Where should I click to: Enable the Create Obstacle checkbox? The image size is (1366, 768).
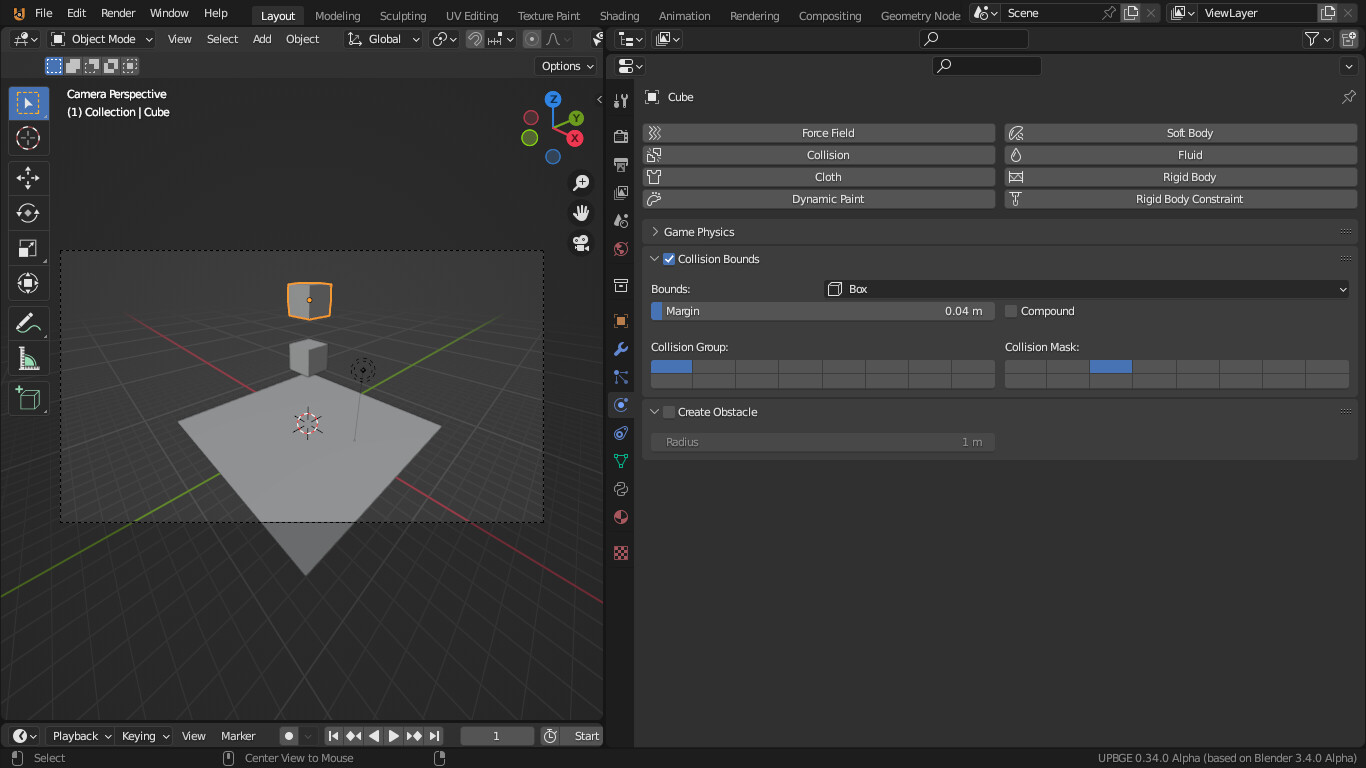[x=669, y=412]
